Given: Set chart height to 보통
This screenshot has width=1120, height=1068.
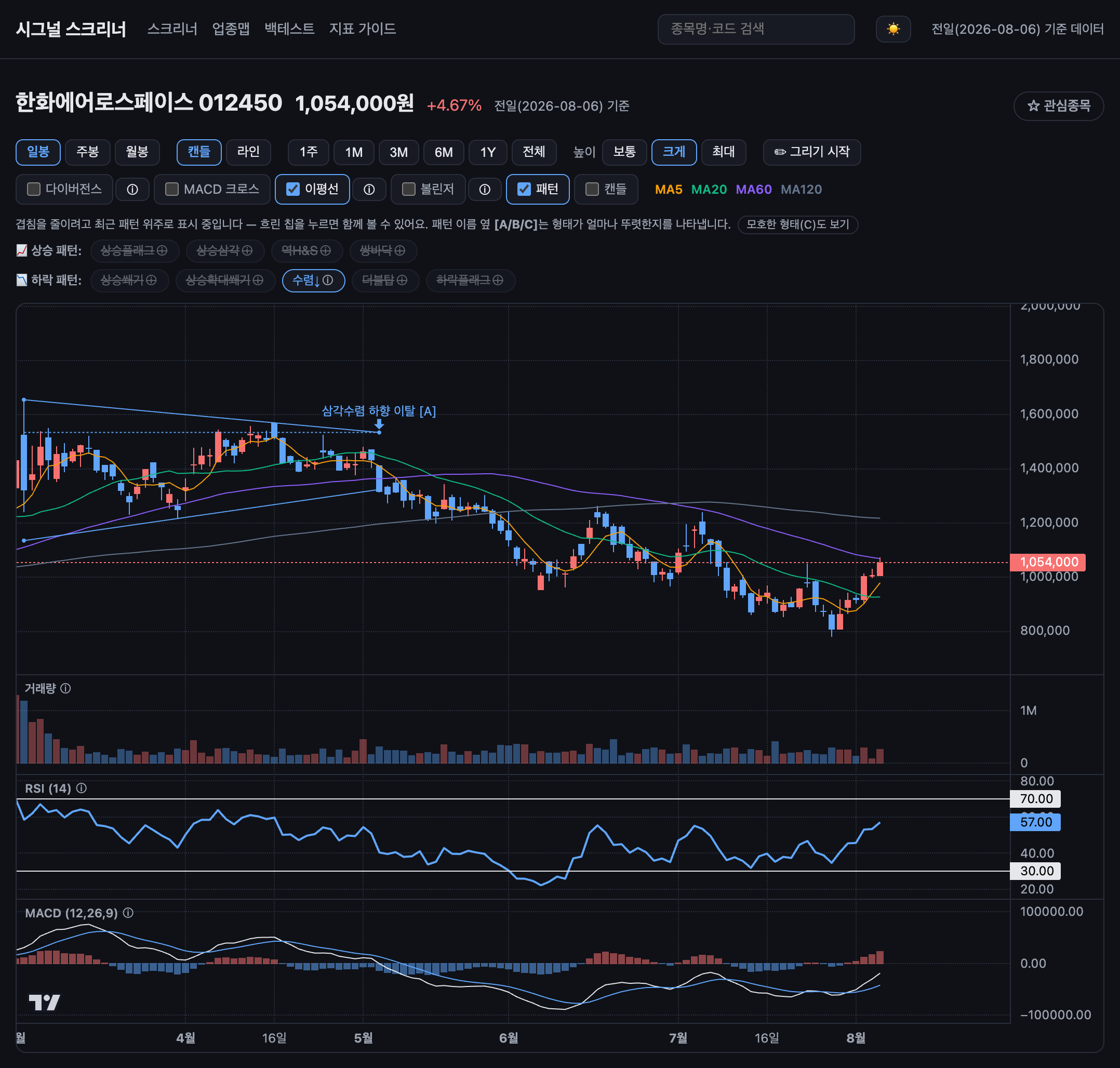Looking at the screenshot, I should pyautogui.click(x=624, y=152).
